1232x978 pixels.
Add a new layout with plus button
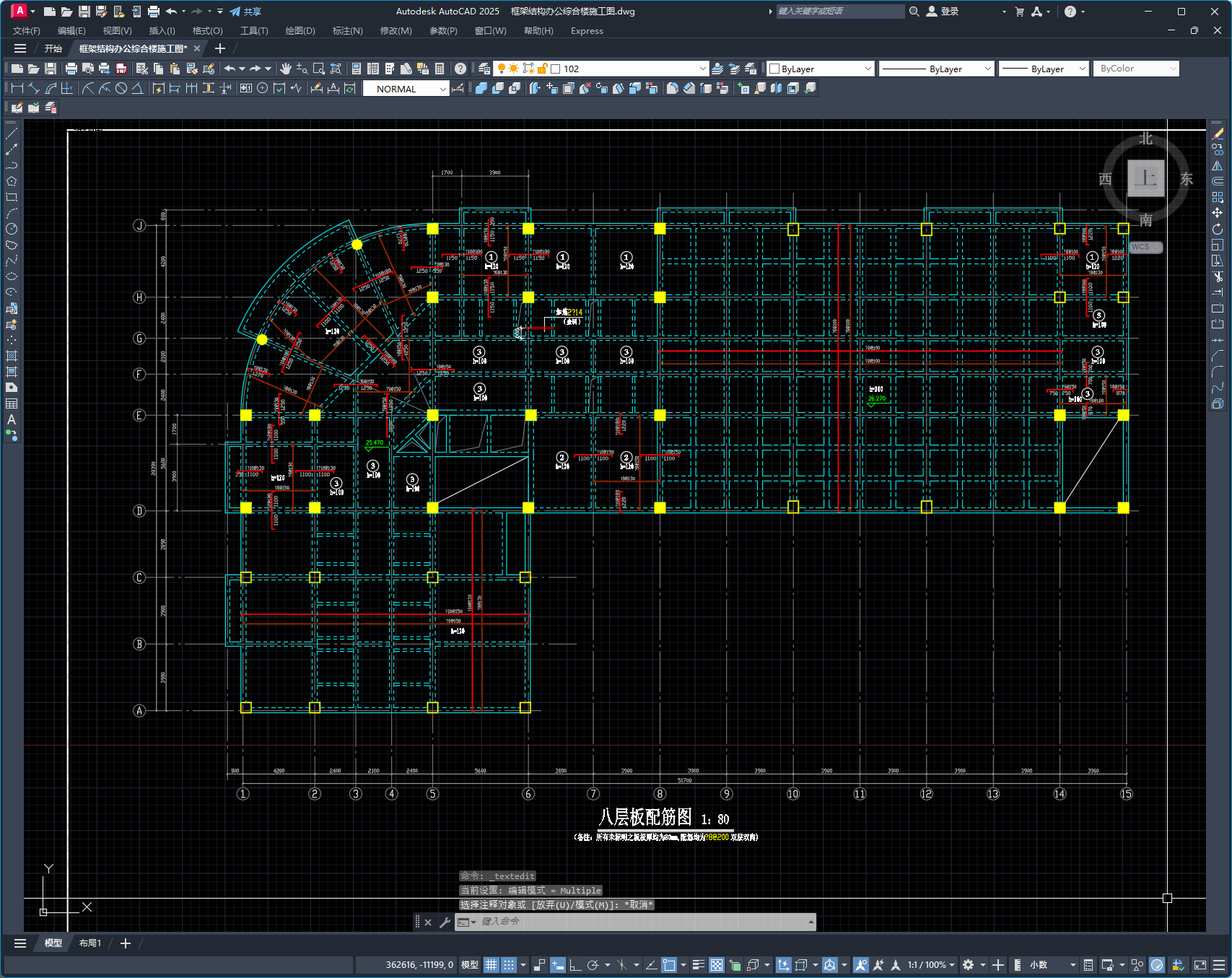click(x=126, y=943)
